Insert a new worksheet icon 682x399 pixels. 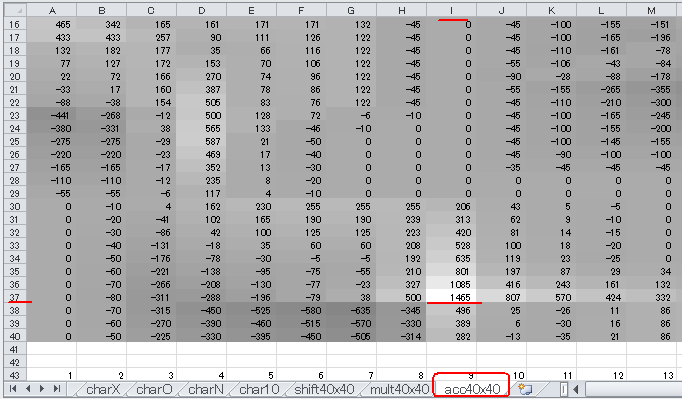(x=525, y=389)
